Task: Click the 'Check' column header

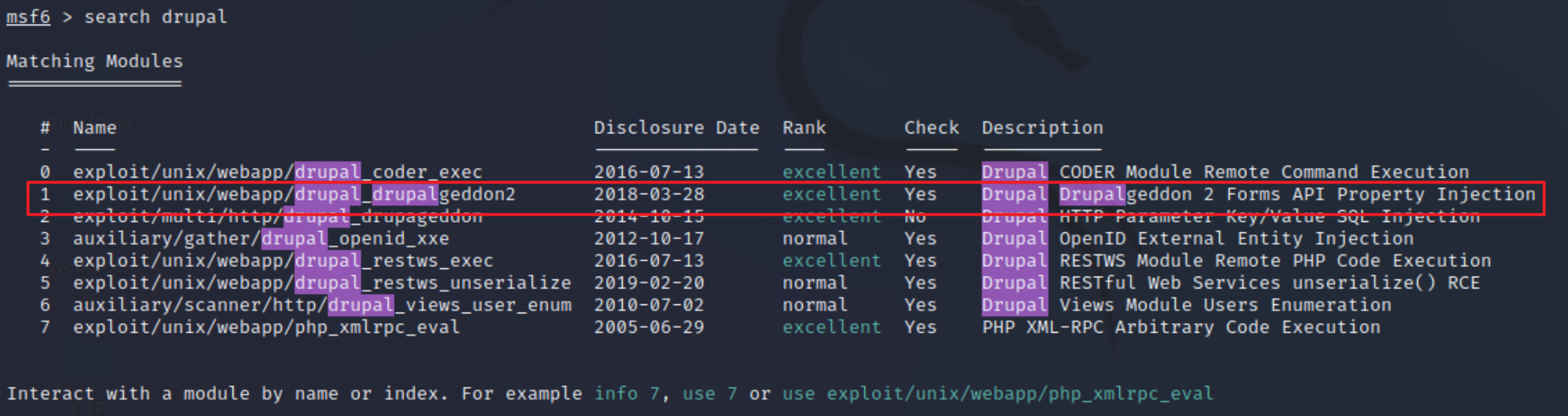Action: (931, 127)
